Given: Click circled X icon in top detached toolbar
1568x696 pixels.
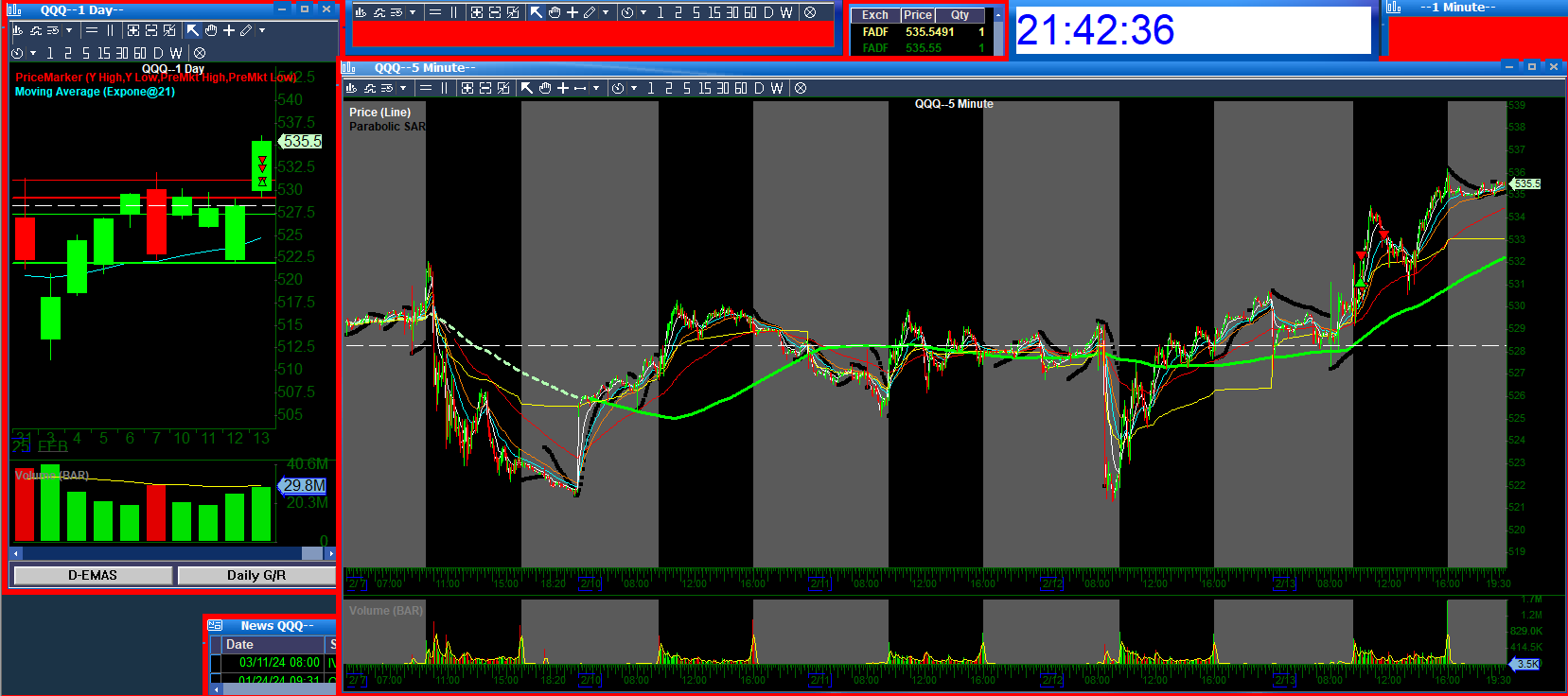Looking at the screenshot, I should click(810, 12).
